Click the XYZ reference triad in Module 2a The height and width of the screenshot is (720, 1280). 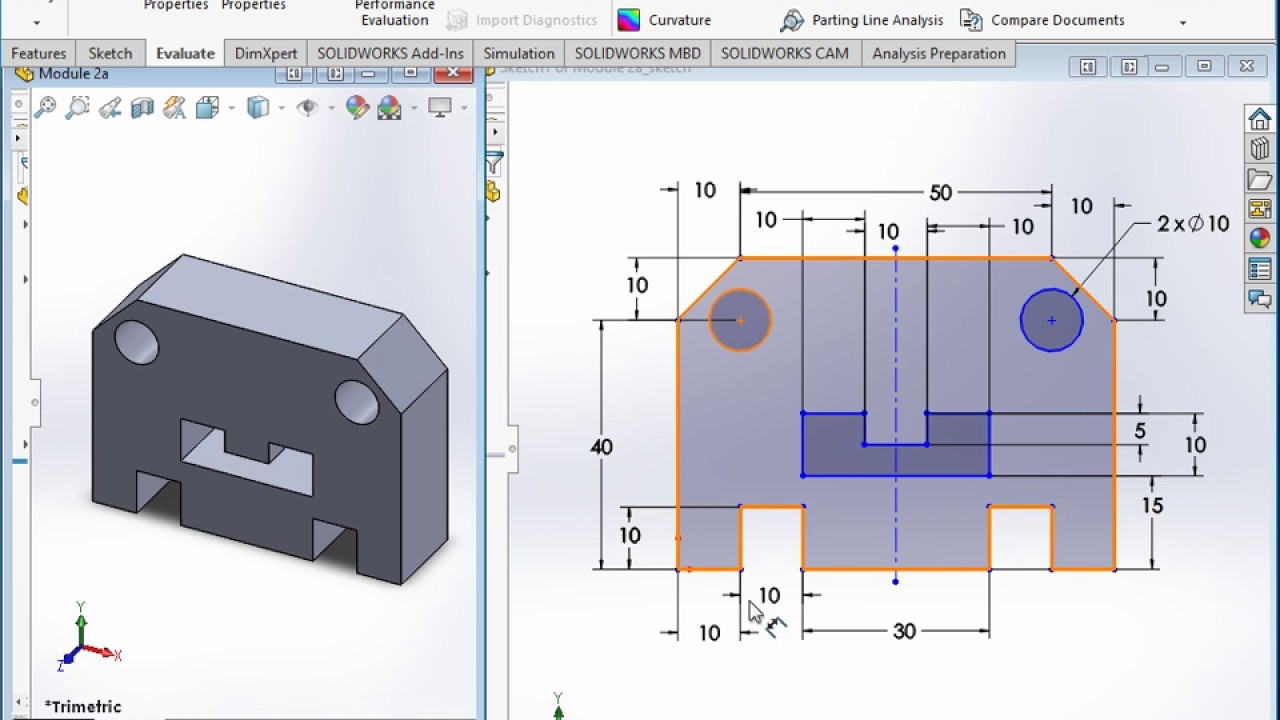tap(86, 636)
